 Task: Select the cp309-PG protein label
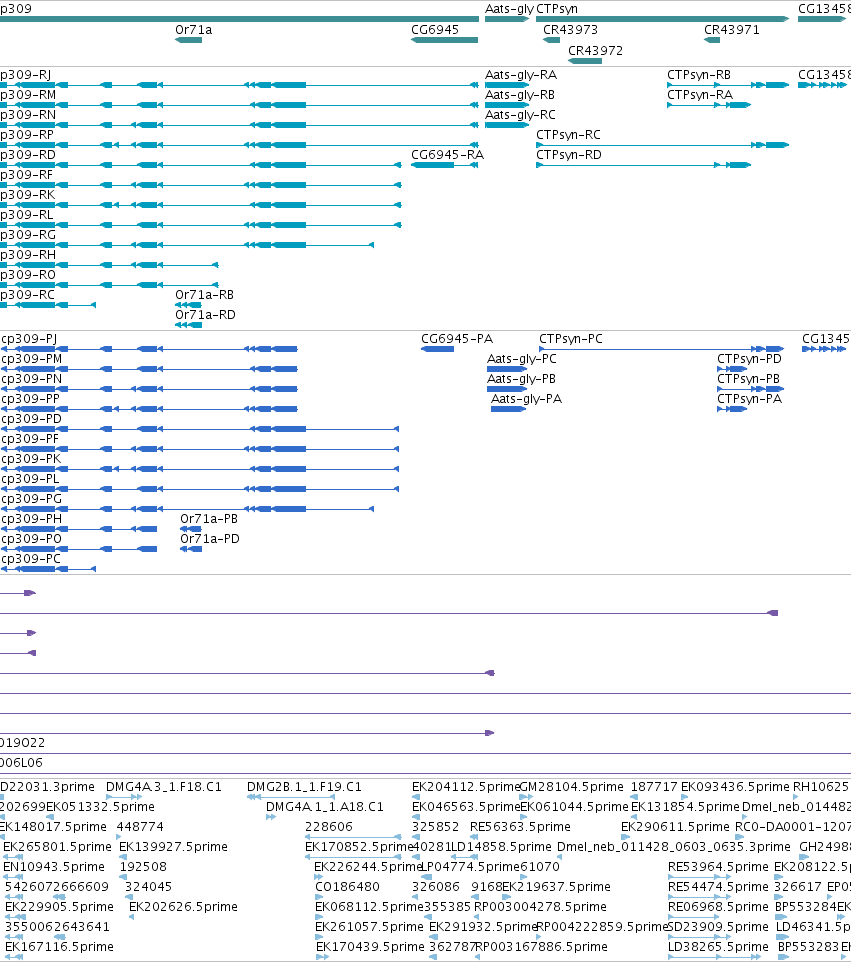point(32,499)
